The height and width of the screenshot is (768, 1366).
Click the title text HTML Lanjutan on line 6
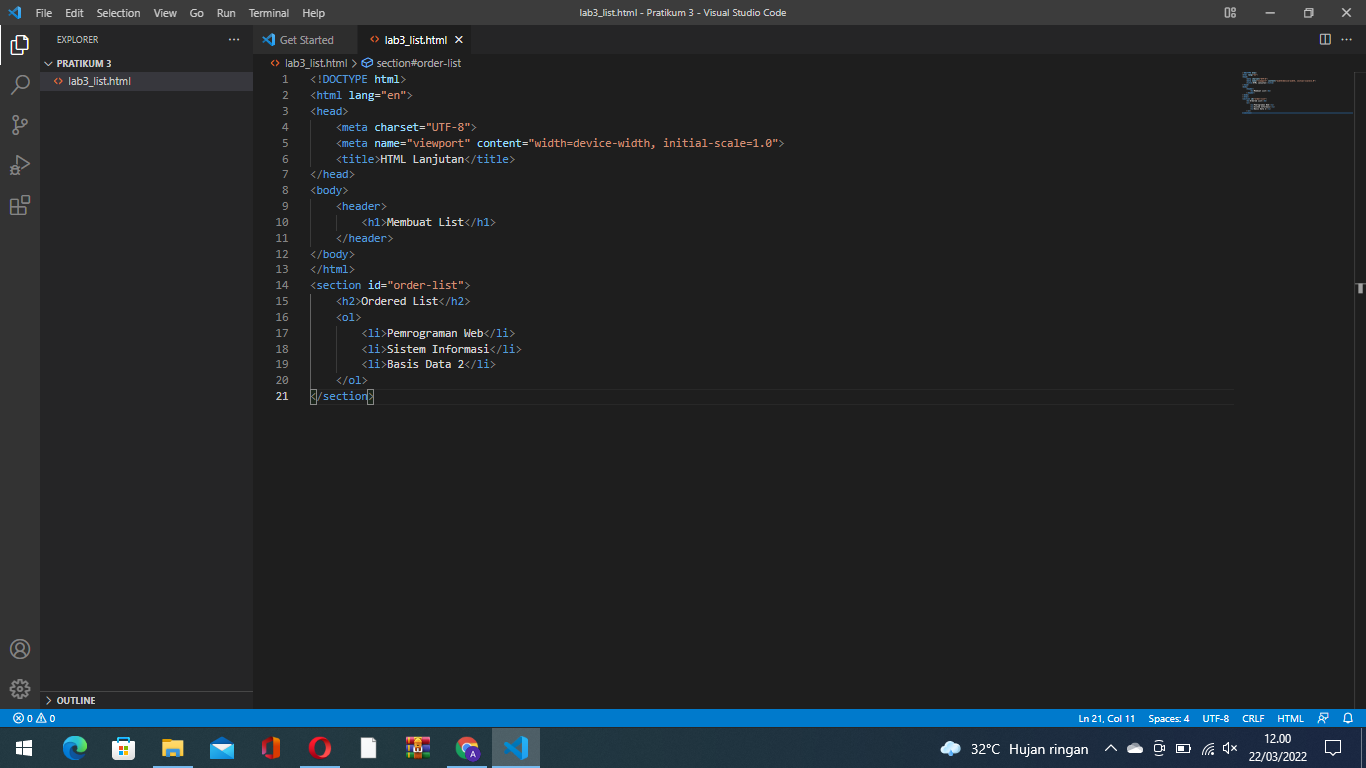pyautogui.click(x=422, y=159)
